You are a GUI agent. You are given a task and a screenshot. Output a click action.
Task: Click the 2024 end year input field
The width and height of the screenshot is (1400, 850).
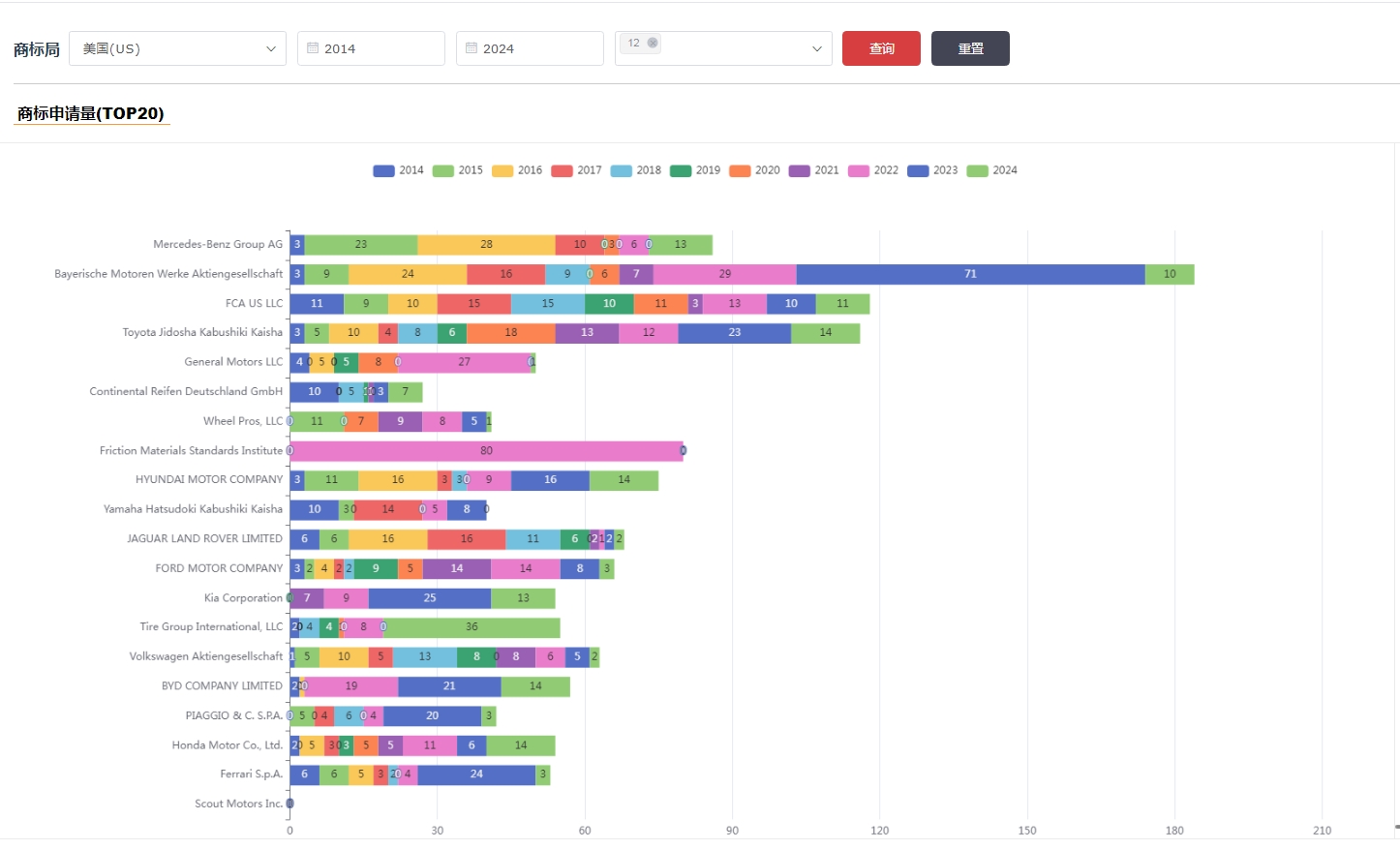pos(537,48)
